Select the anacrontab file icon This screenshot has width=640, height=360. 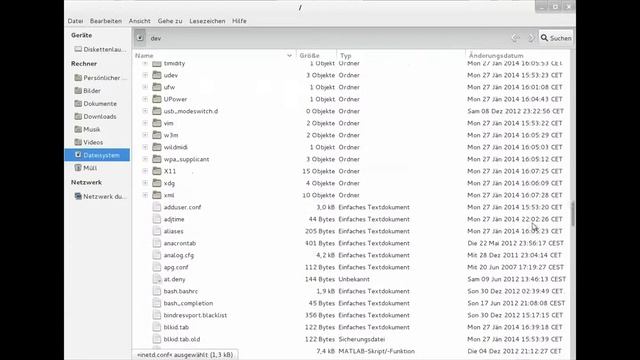click(157, 243)
